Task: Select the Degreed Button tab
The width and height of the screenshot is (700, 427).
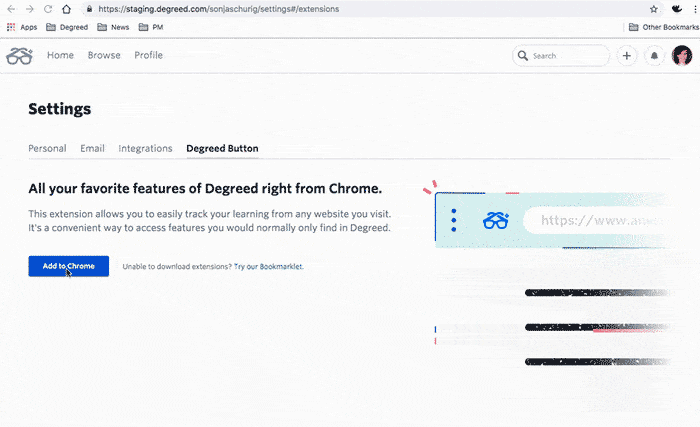Action: (222, 148)
